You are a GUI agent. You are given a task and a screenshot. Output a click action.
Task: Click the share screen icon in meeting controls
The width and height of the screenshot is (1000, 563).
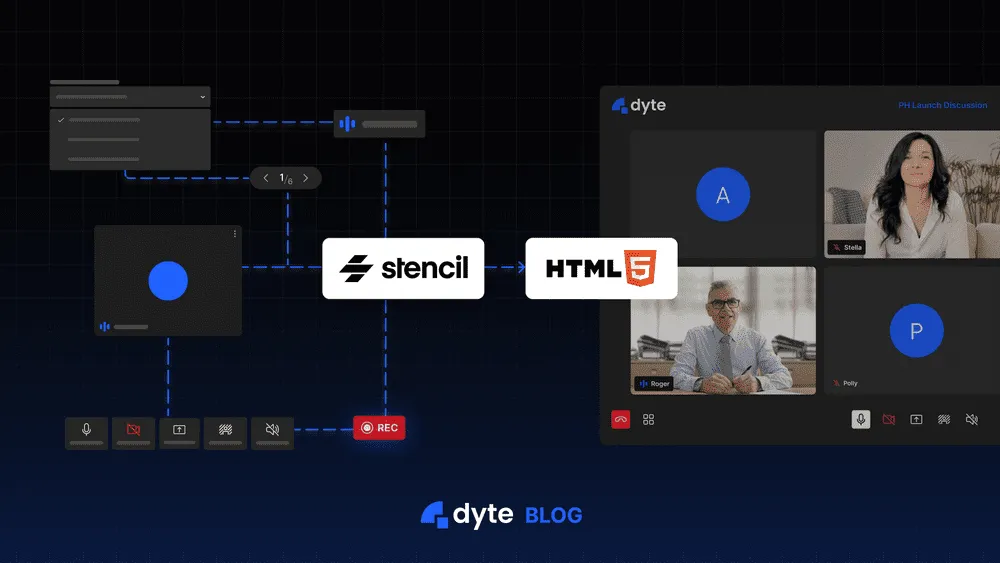pos(916,420)
